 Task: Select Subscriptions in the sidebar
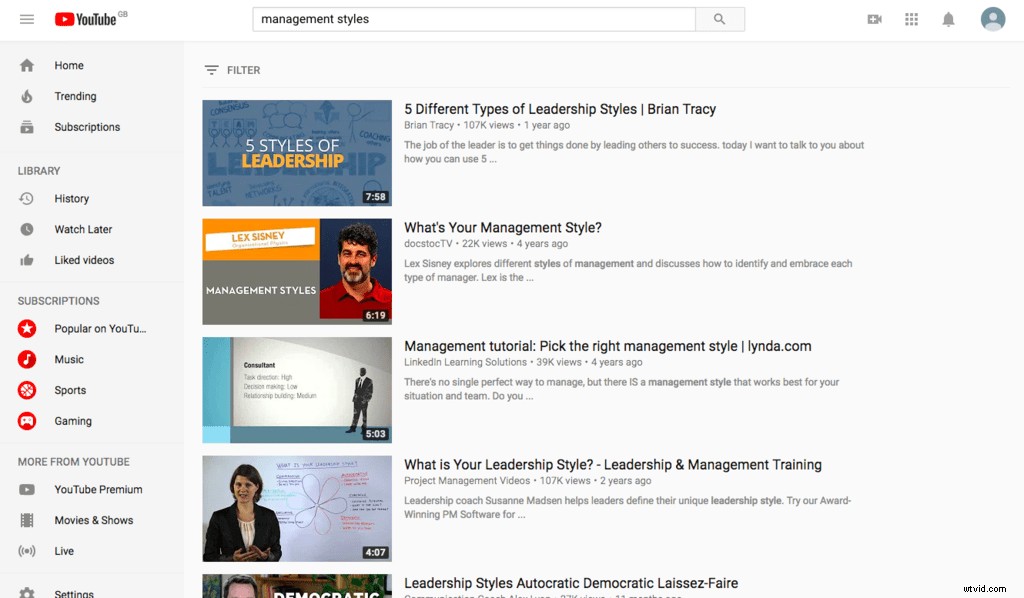pos(87,127)
